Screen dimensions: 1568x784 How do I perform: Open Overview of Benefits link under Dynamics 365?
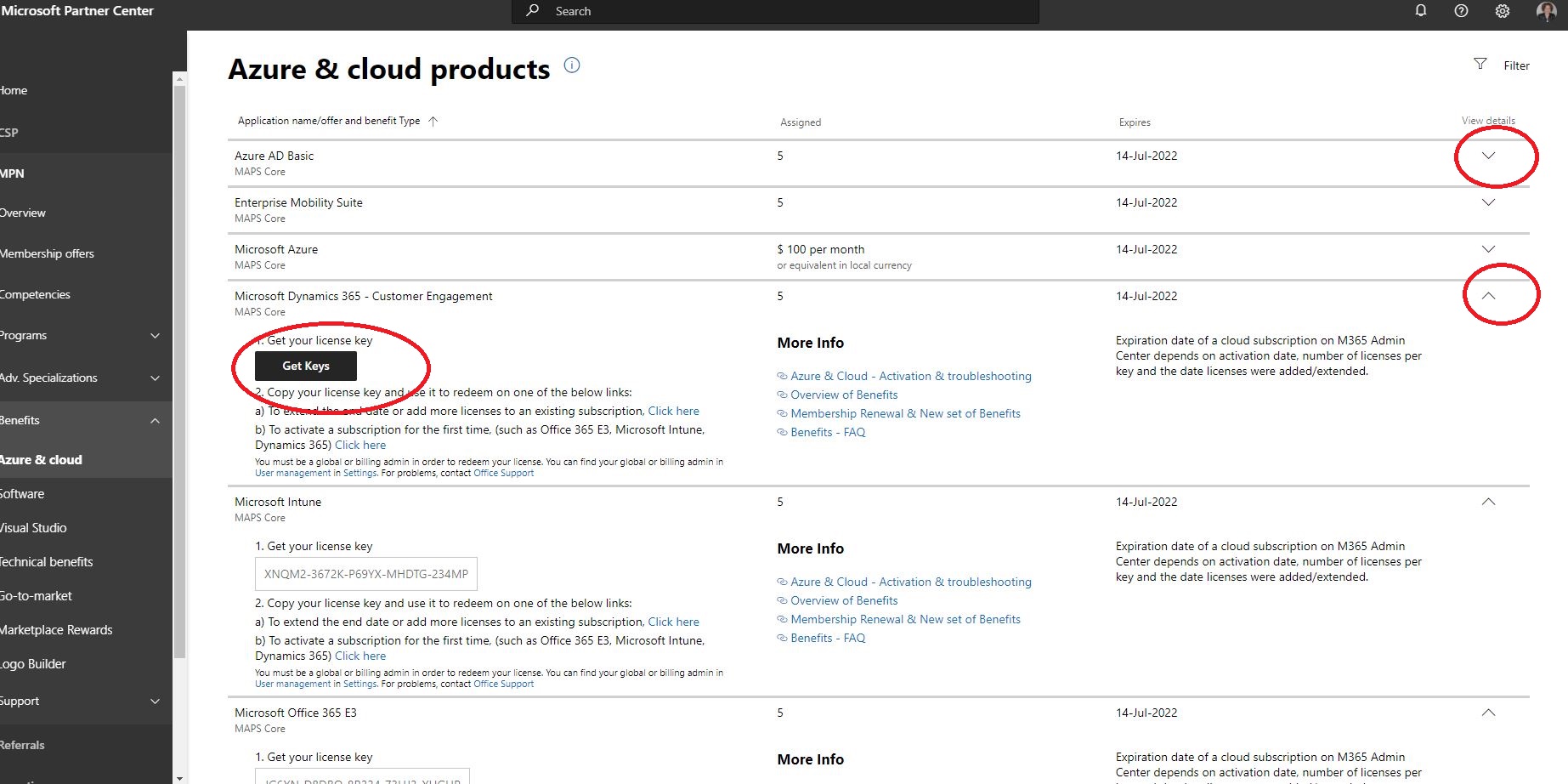[843, 395]
